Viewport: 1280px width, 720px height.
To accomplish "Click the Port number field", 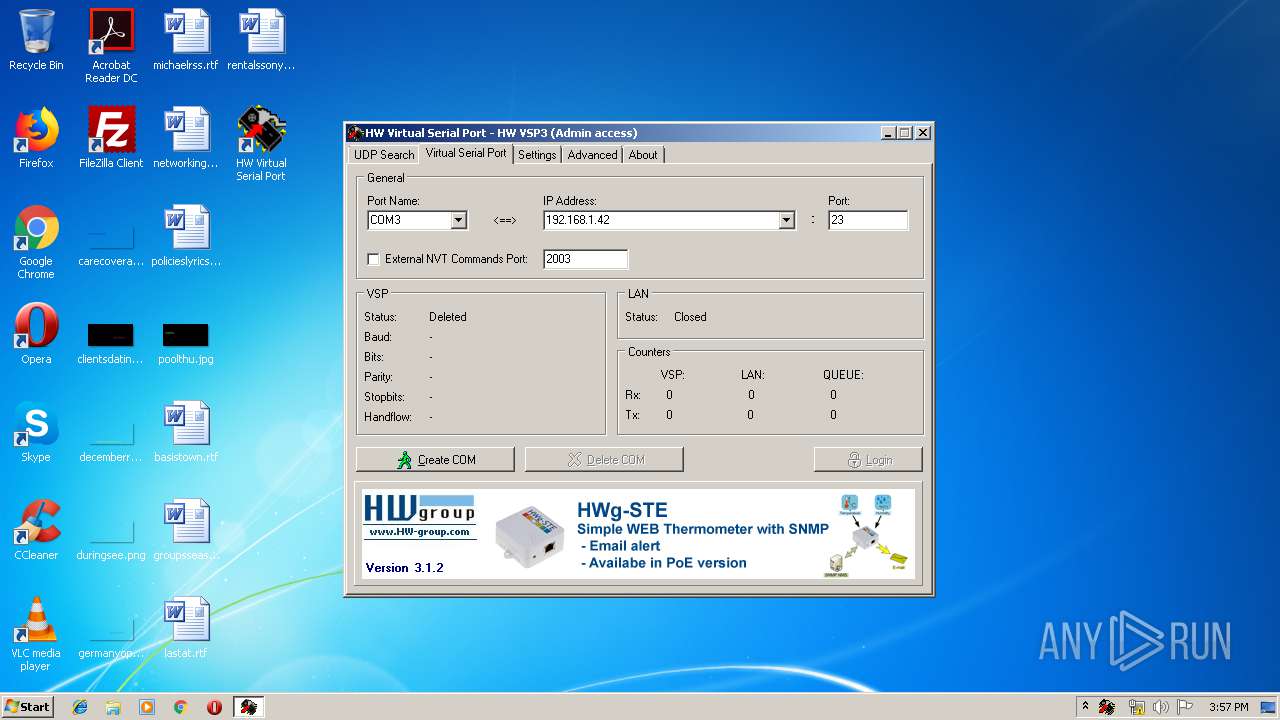I will (868, 220).
